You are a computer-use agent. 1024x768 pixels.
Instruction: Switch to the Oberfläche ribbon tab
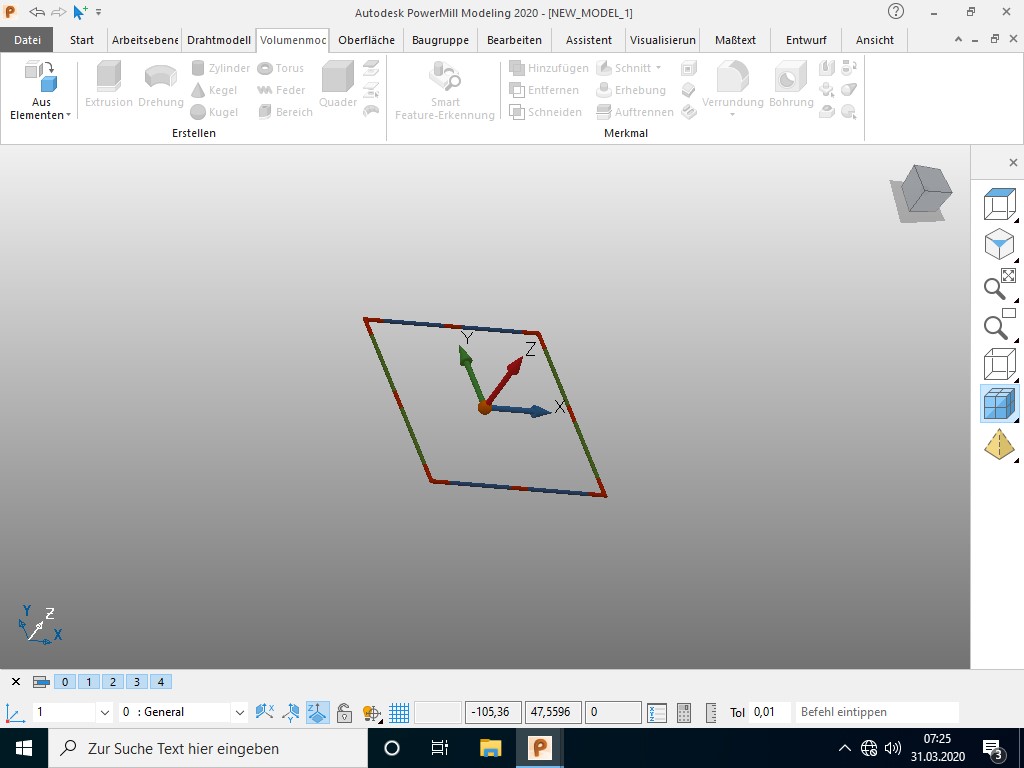tap(366, 40)
